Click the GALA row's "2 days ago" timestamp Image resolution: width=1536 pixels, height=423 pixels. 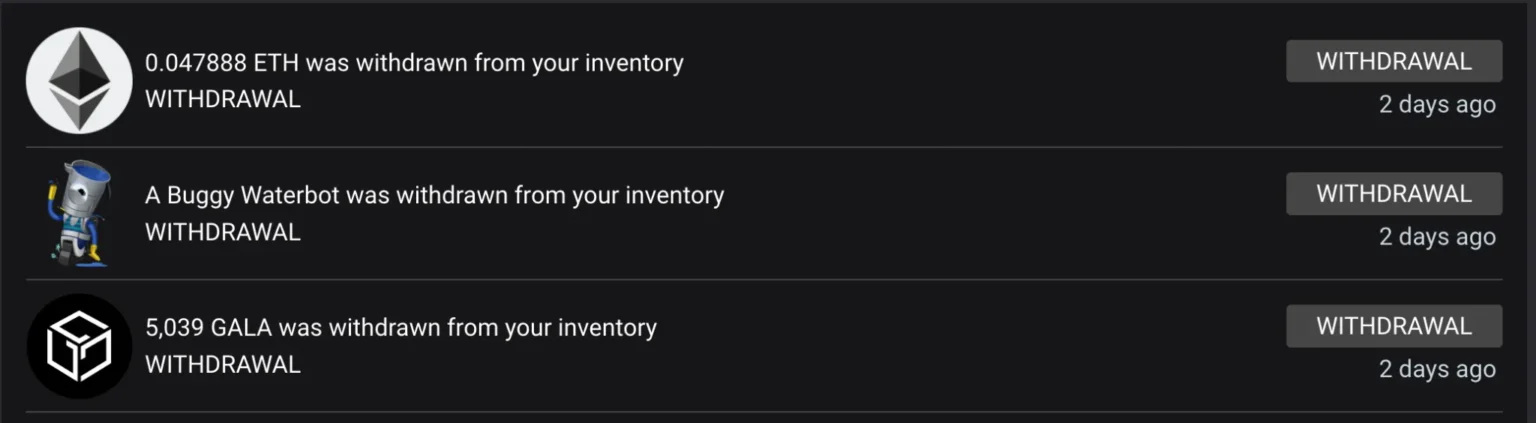click(1437, 369)
